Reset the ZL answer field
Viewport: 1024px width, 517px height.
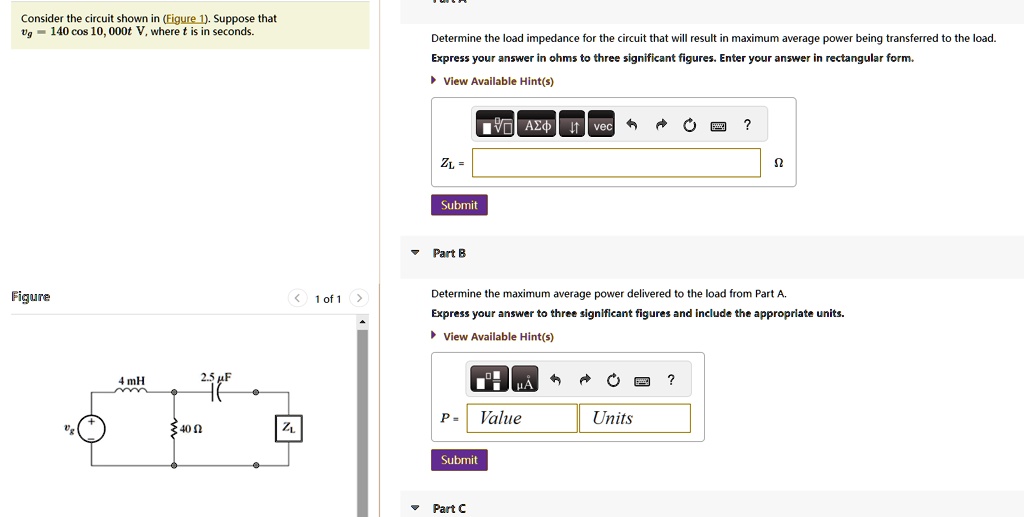(690, 125)
